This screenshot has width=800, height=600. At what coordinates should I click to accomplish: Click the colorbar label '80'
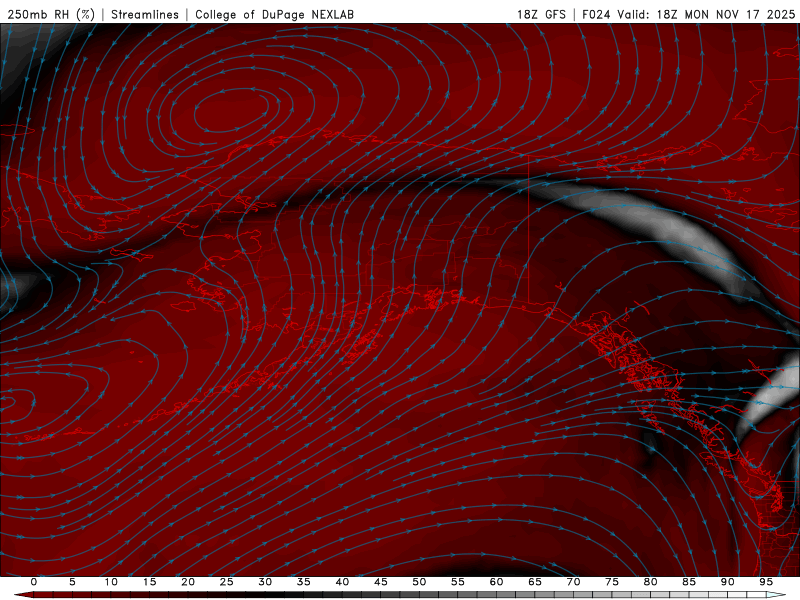(650, 582)
